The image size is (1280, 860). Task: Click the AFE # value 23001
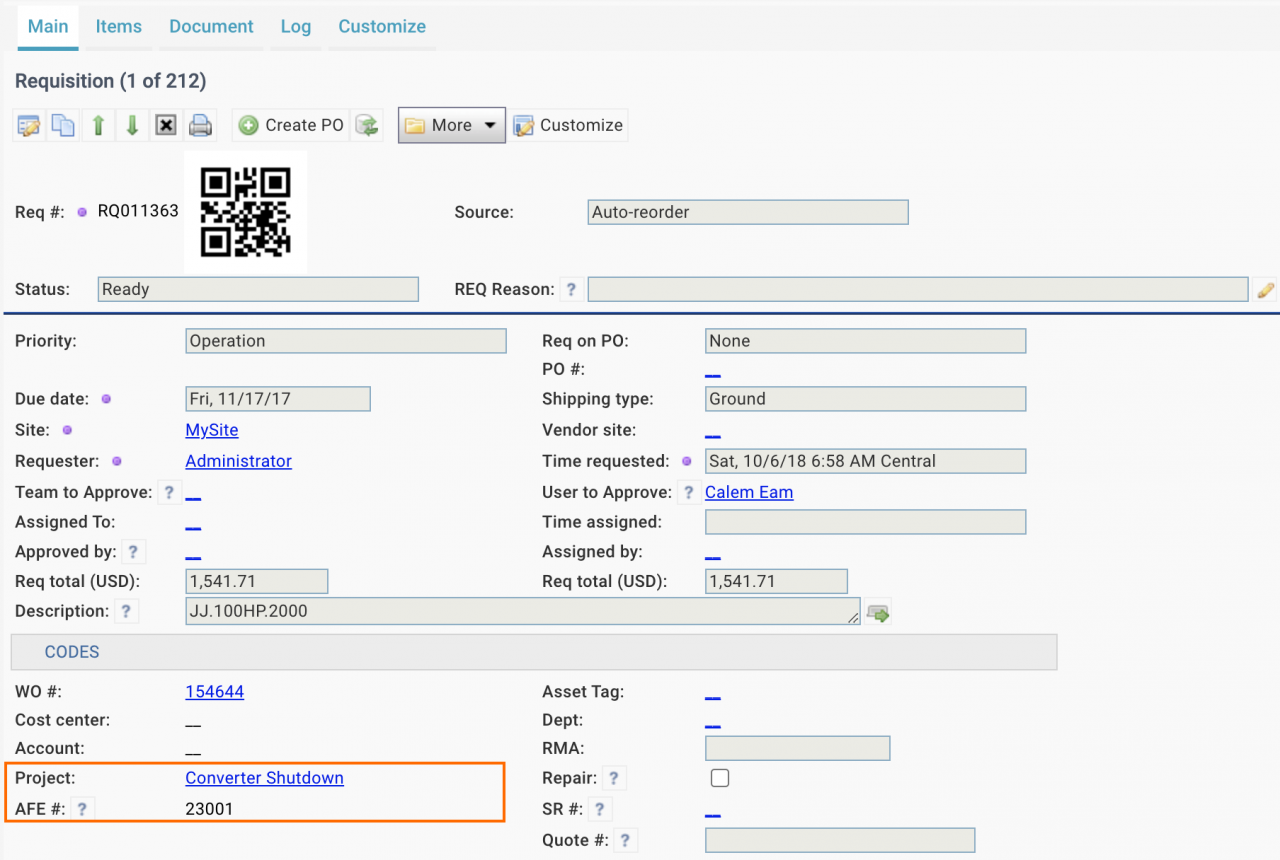point(209,808)
